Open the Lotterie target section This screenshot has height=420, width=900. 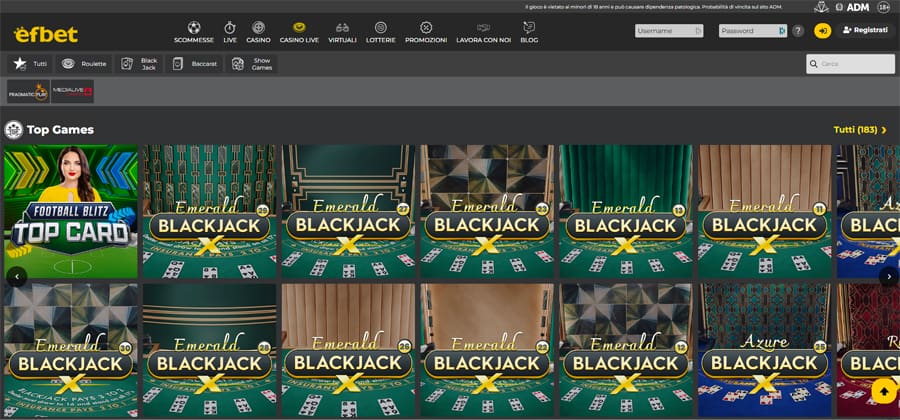381,32
